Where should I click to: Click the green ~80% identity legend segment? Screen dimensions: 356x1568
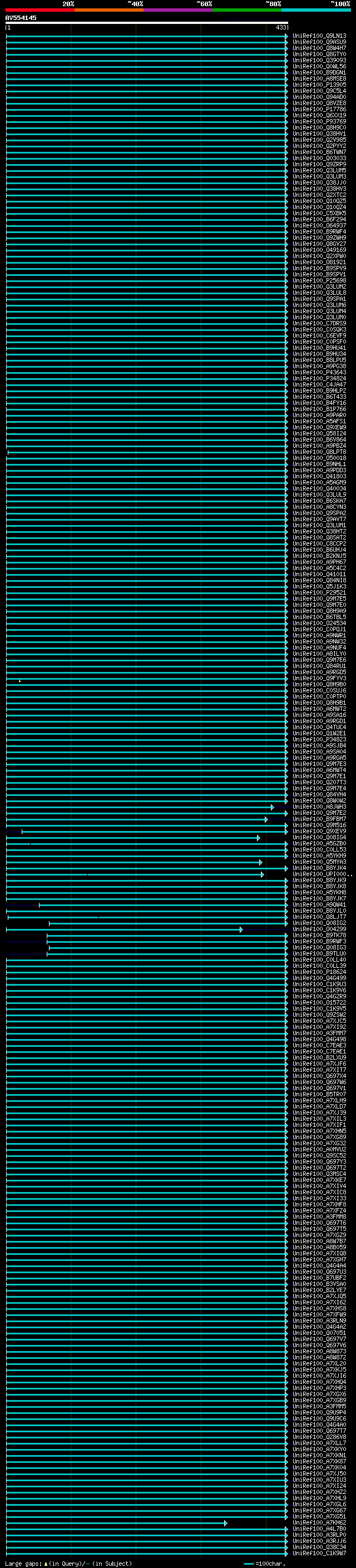[247, 10]
